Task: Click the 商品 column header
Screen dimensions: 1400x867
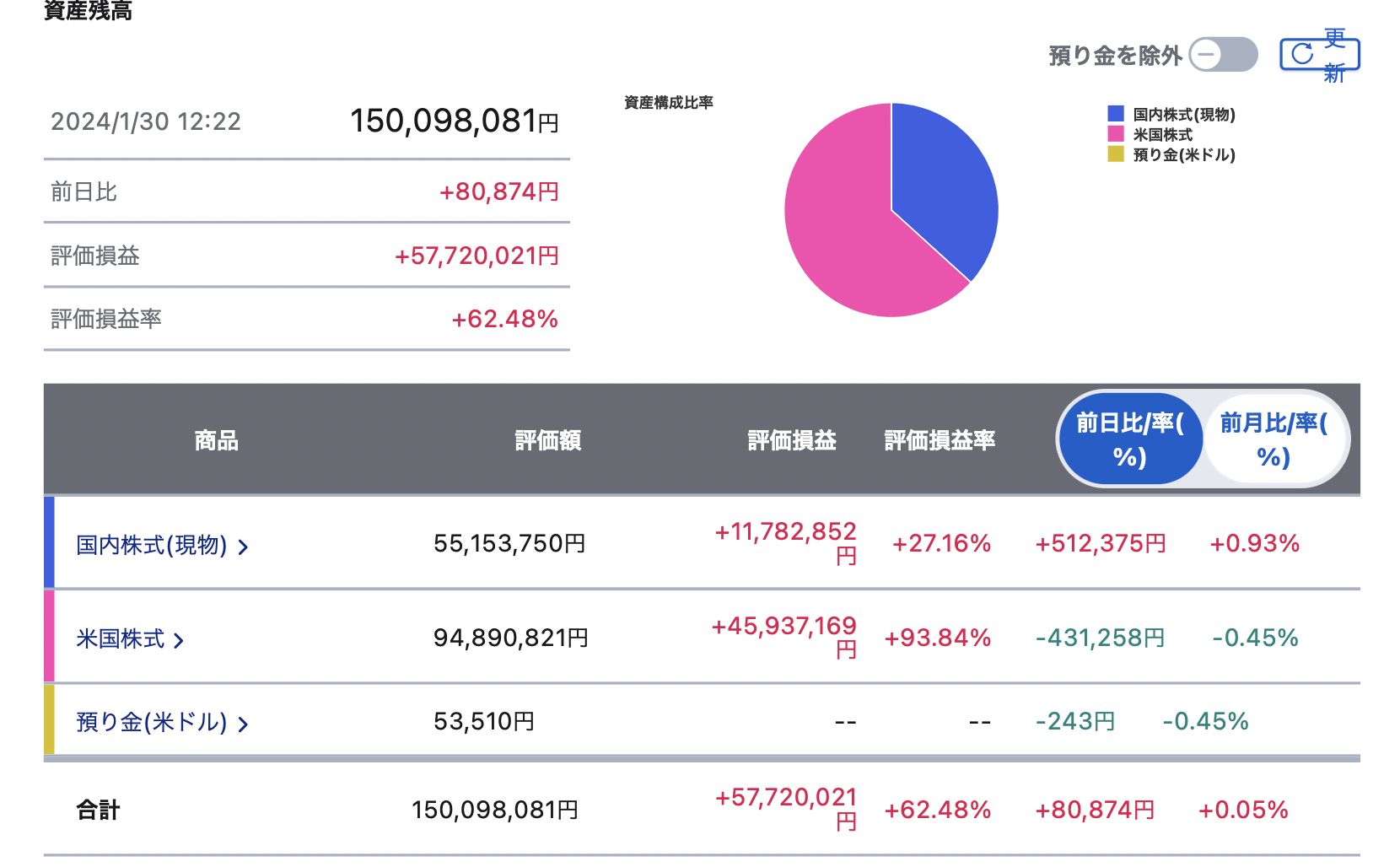Action: (217, 440)
